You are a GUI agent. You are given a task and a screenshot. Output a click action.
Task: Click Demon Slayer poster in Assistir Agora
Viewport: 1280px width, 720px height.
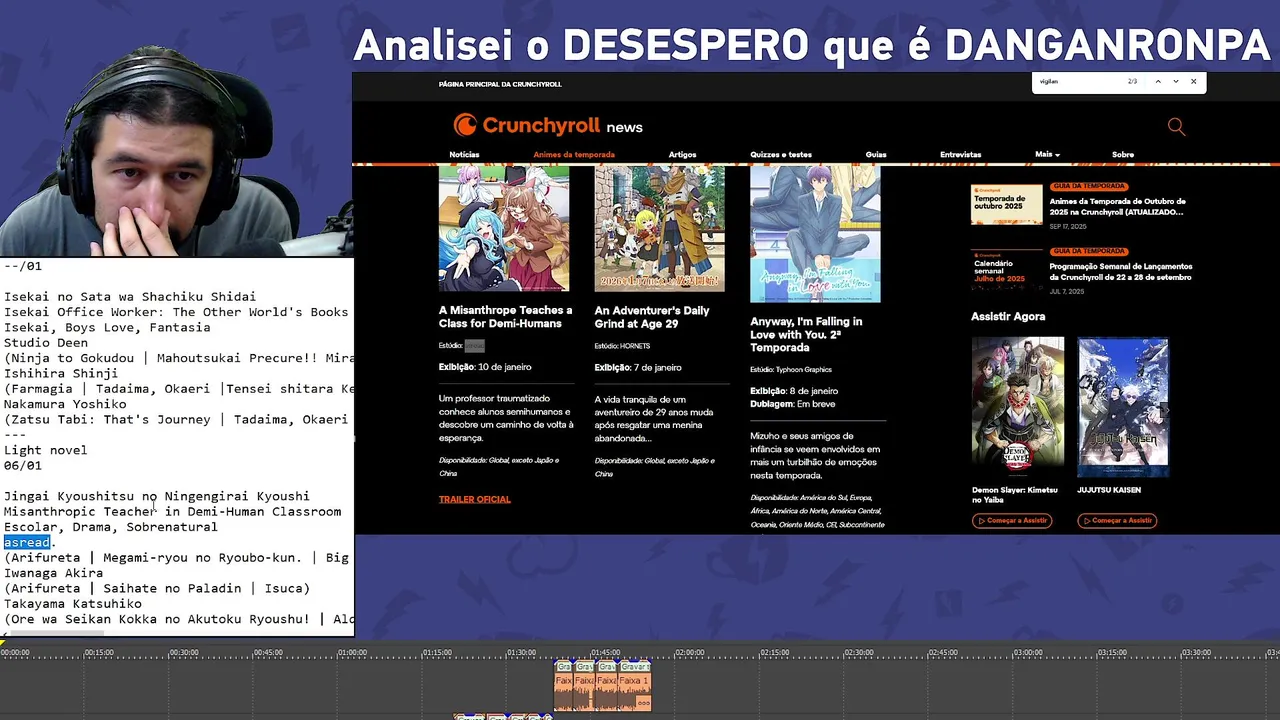tap(1017, 407)
